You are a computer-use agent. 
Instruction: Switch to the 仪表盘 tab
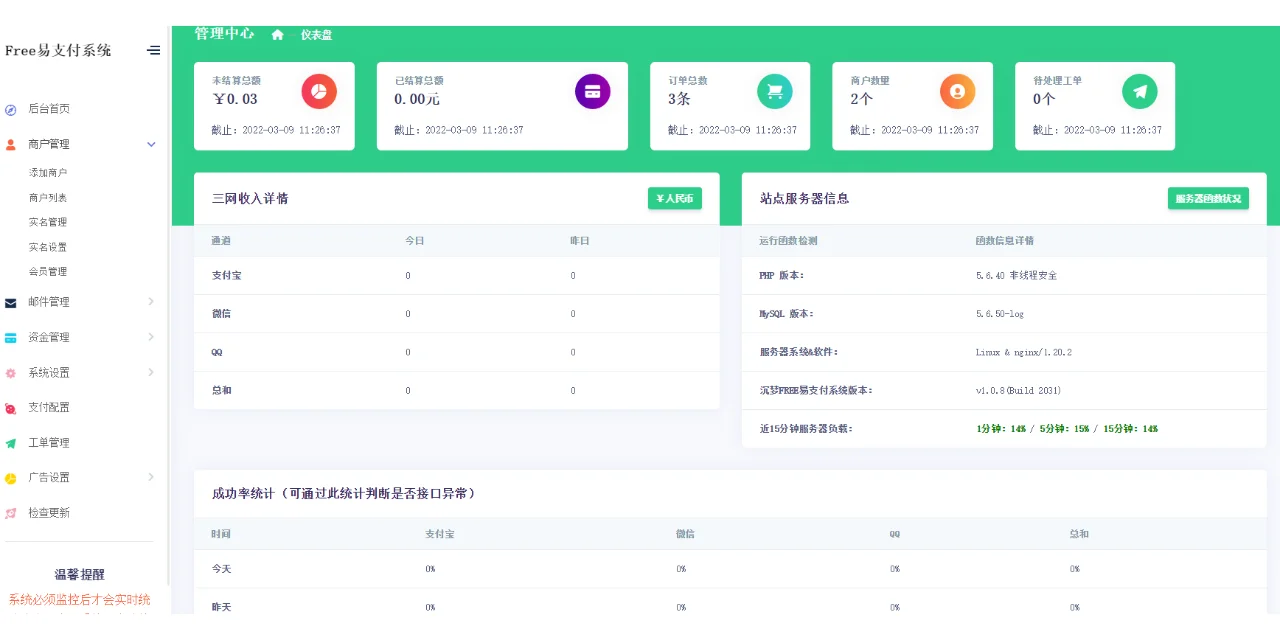click(316, 34)
